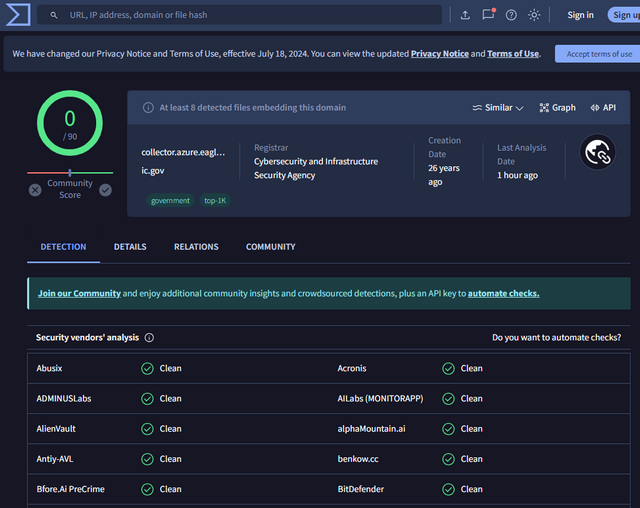Click the community score slider marker

click(70, 173)
